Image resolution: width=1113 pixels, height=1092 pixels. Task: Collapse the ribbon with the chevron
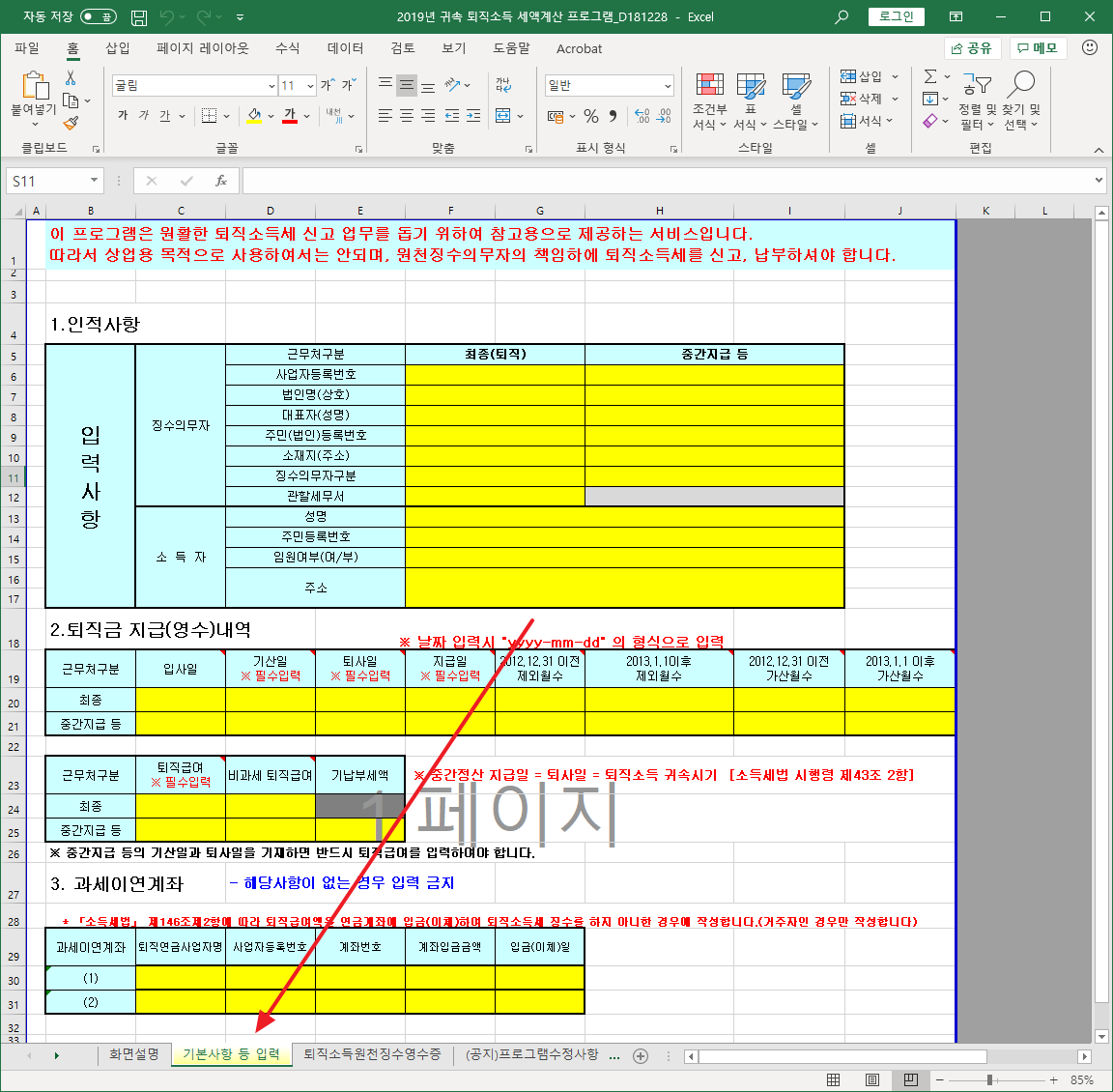[1099, 149]
